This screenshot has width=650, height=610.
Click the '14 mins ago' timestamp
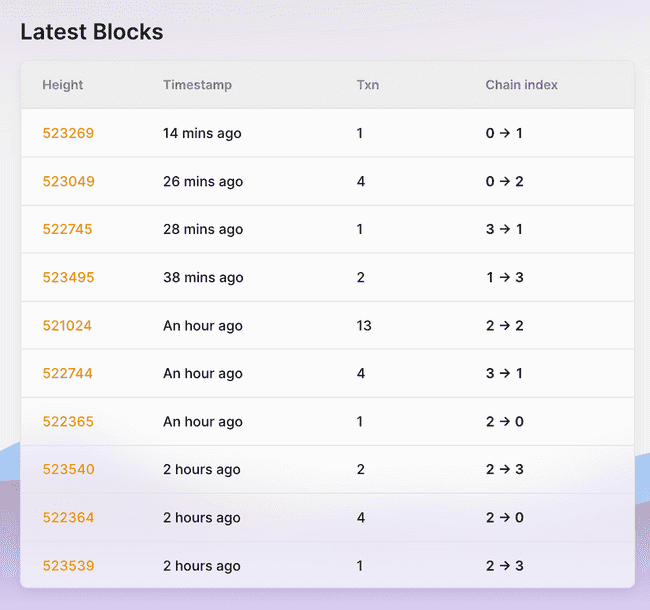click(x=202, y=133)
